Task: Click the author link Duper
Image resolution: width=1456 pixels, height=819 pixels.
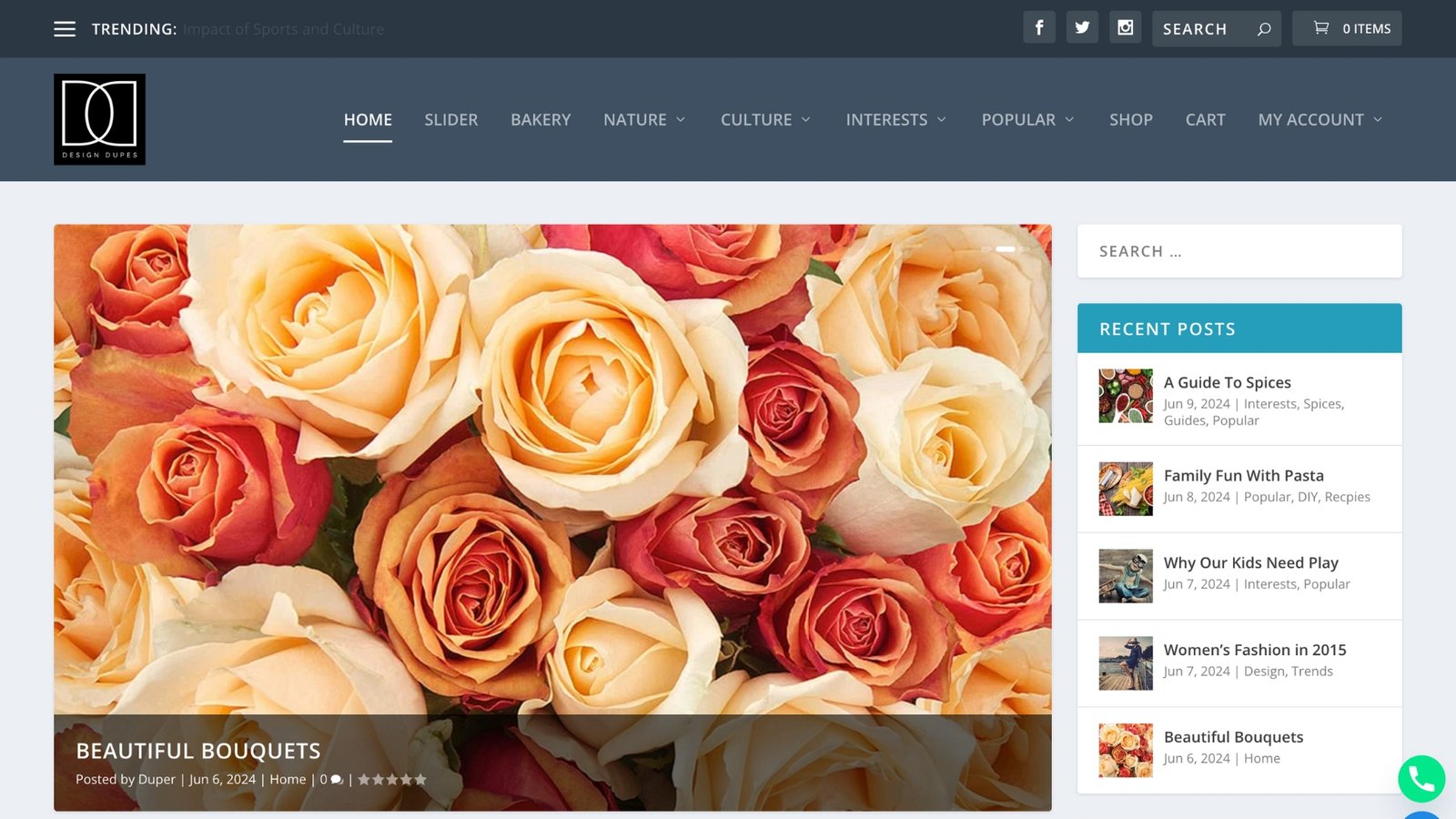Action: (156, 779)
